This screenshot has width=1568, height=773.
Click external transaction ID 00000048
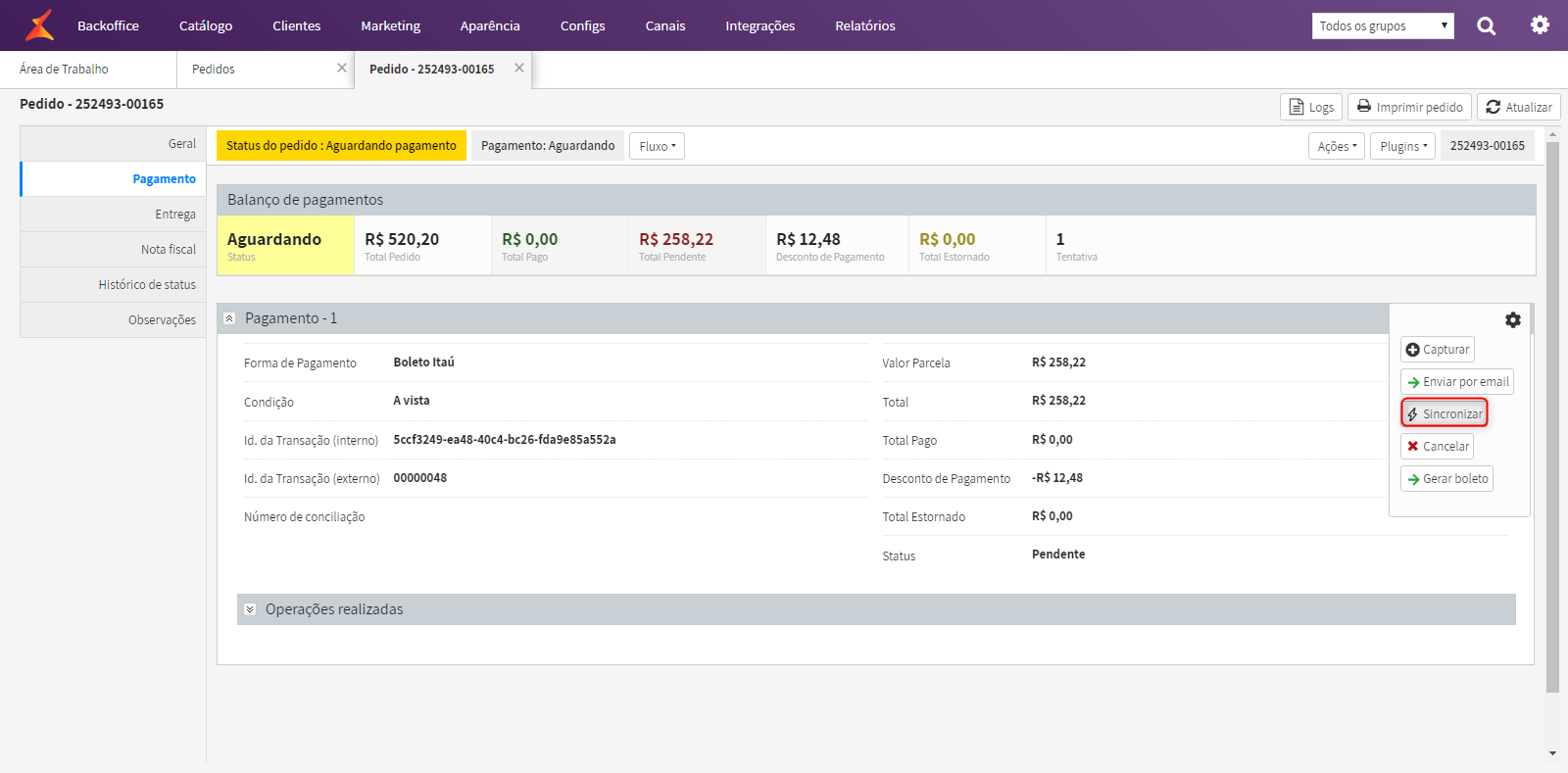coord(420,478)
